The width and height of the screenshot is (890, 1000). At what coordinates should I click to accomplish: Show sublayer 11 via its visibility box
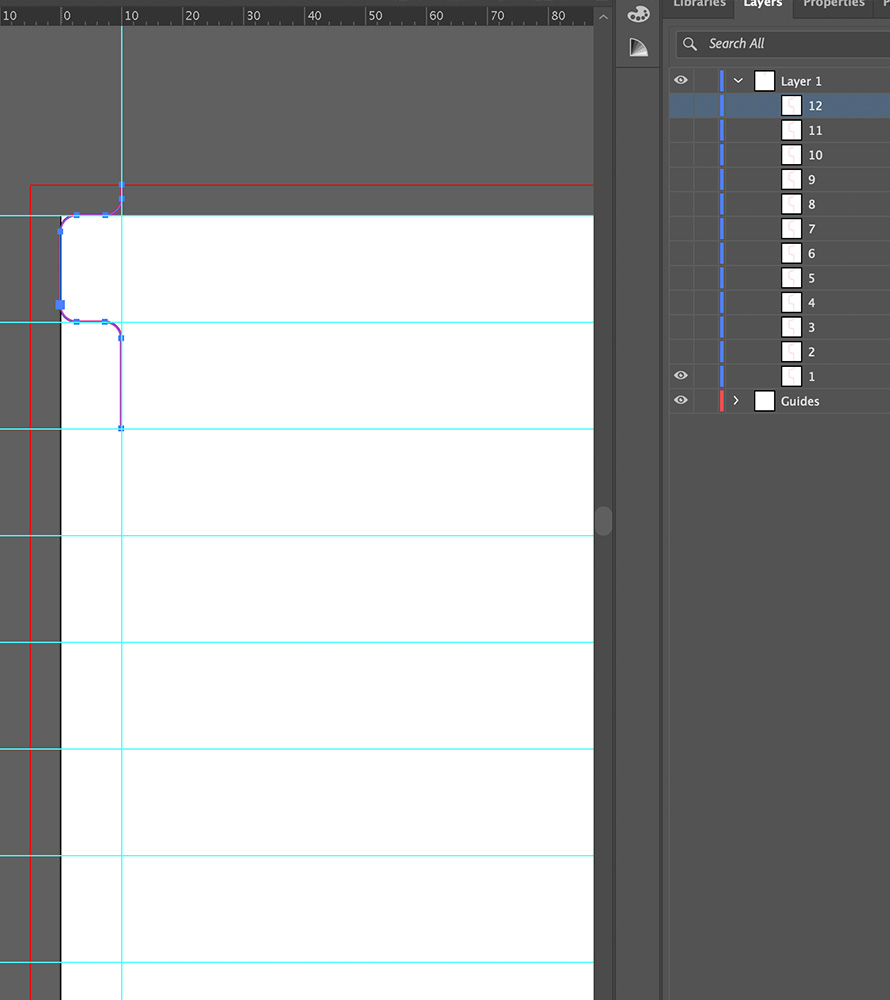681,130
